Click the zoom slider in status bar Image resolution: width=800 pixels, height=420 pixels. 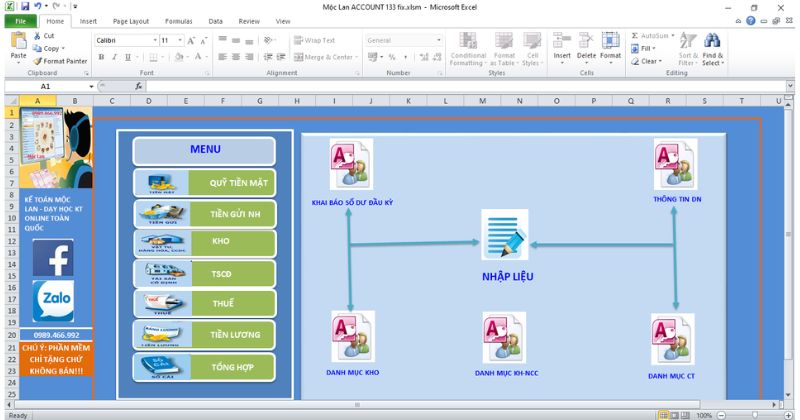tap(755, 415)
